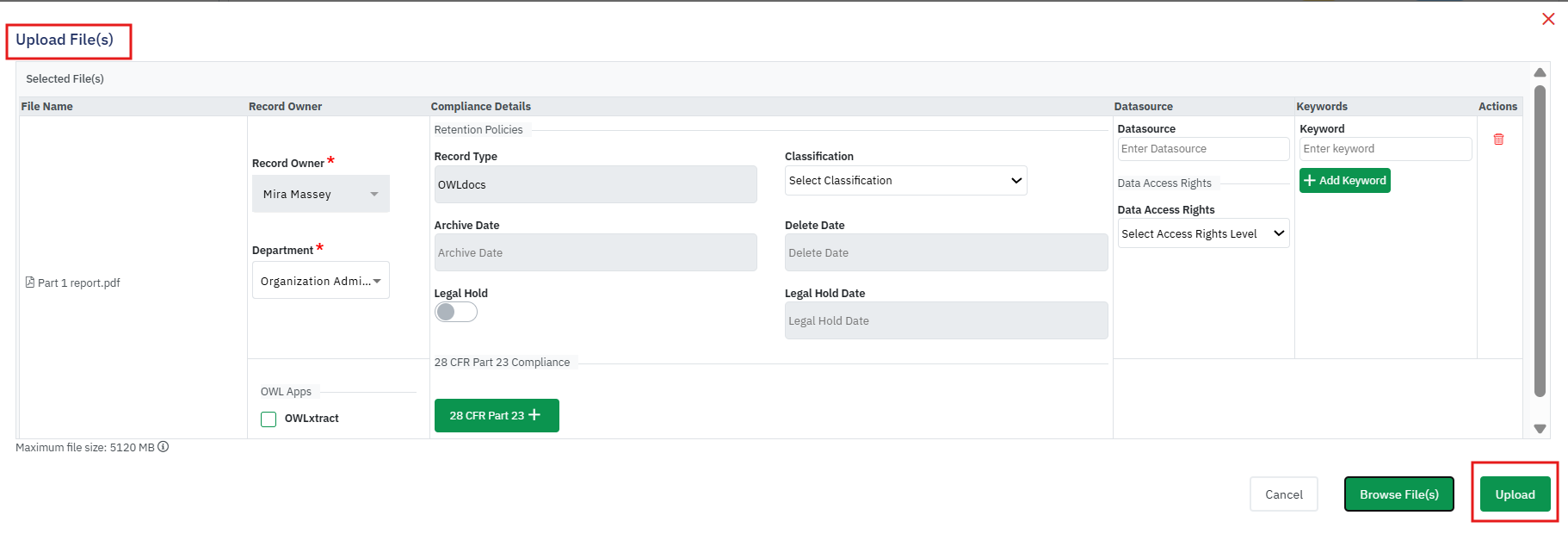1568x534 pixels.
Task: Open the Select Classification dropdown
Action: click(x=905, y=180)
